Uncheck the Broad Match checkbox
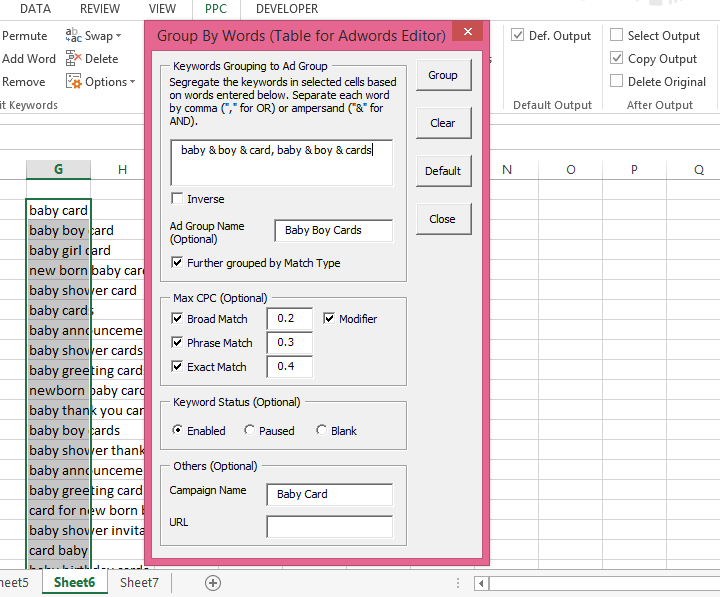 [177, 318]
